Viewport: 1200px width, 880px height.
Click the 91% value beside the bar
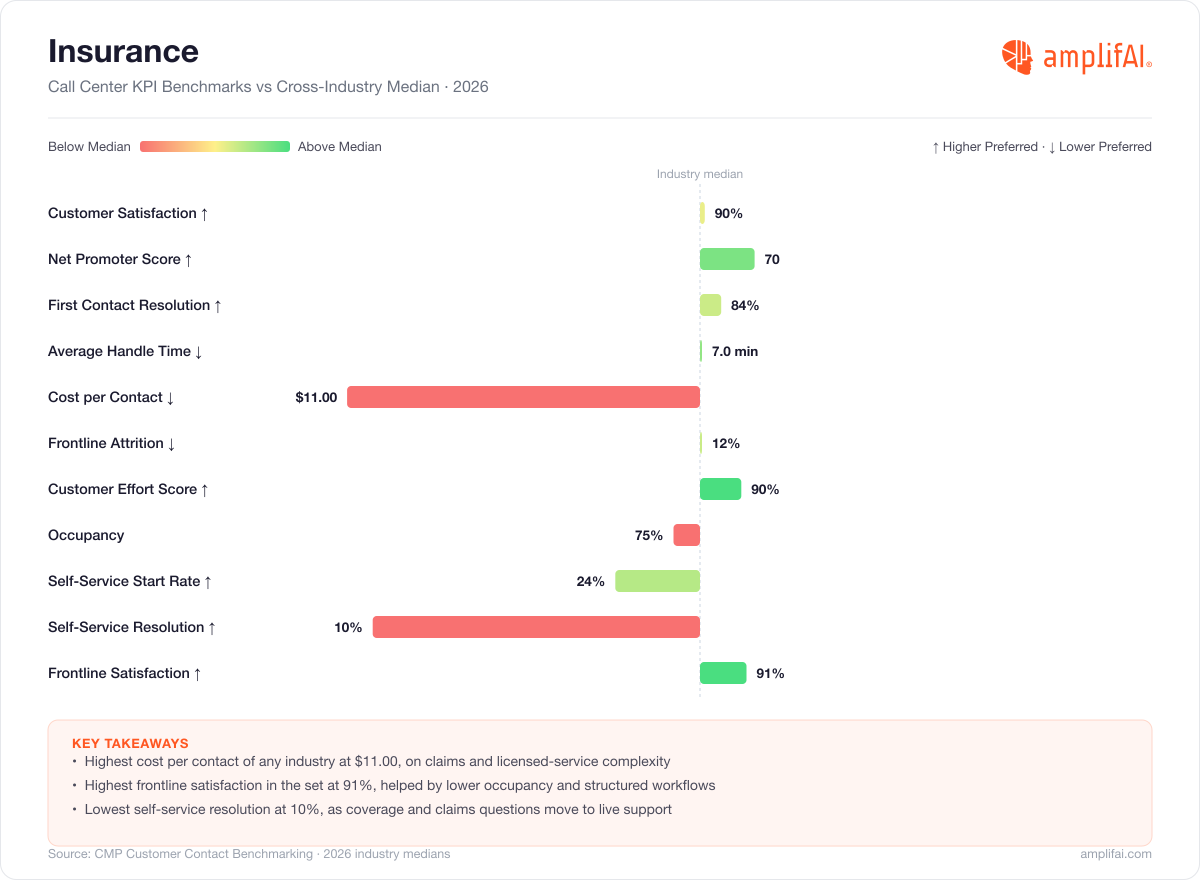(x=770, y=673)
